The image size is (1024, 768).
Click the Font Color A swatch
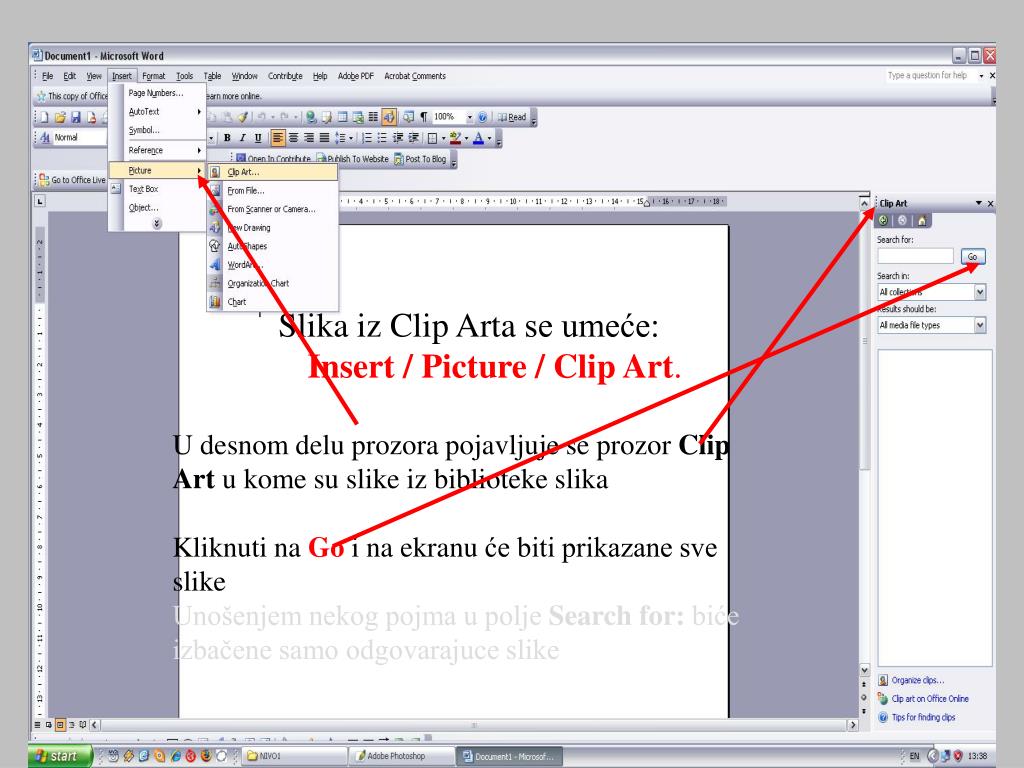point(479,138)
